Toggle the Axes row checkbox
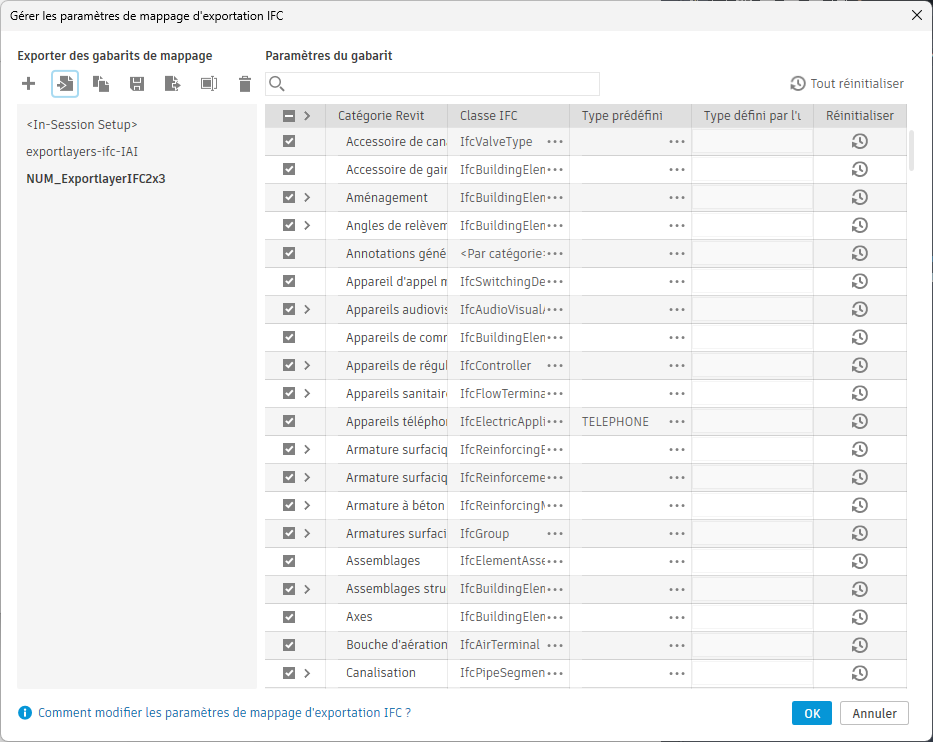Screen dimensions: 933x742 (x=289, y=617)
